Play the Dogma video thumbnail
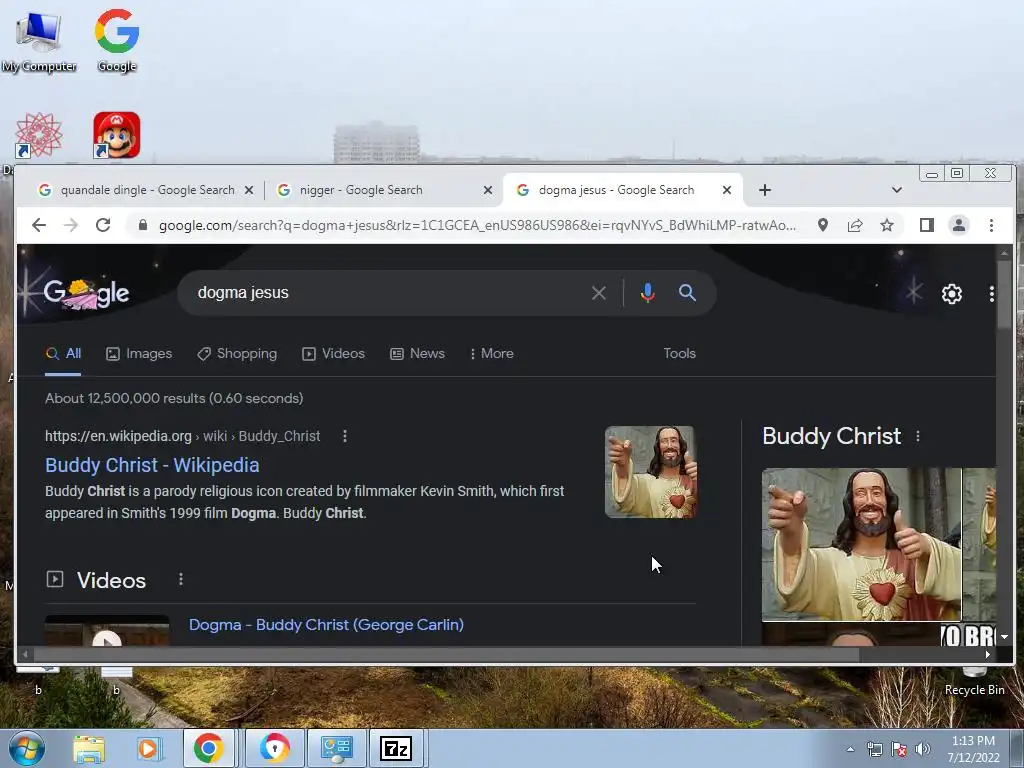Screen dimensions: 1024x768 pyautogui.click(x=107, y=632)
